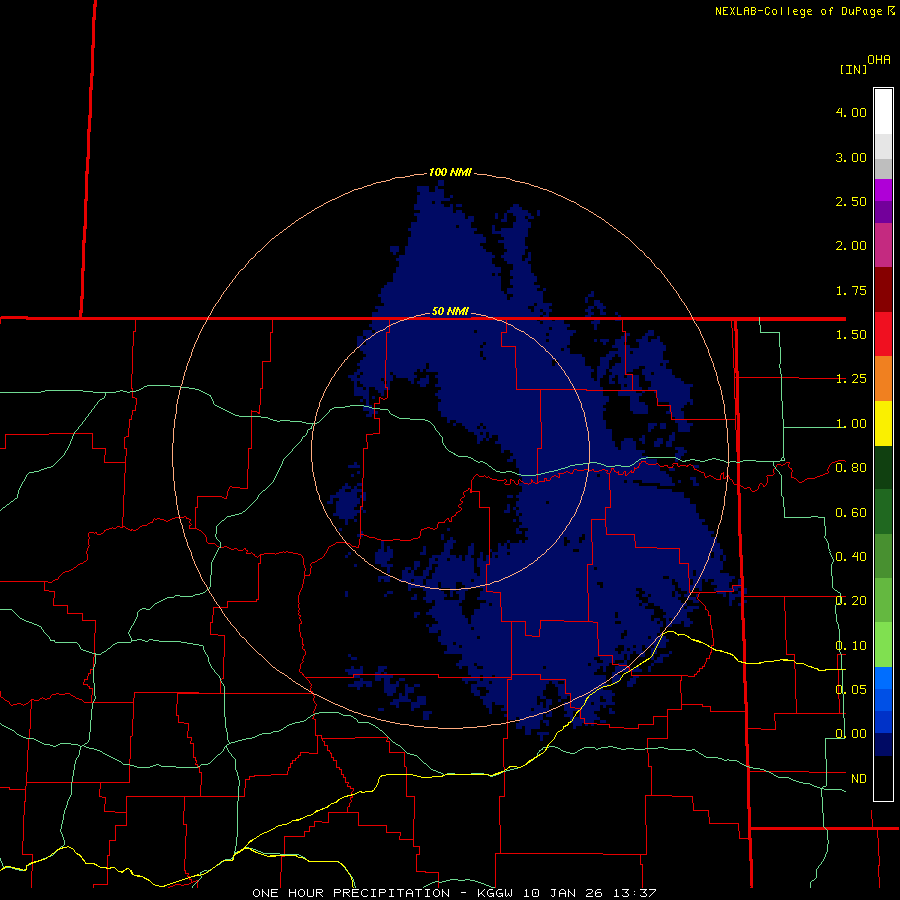Select the 0.20 legend value
Image resolution: width=900 pixels, height=900 pixels.
coord(851,601)
